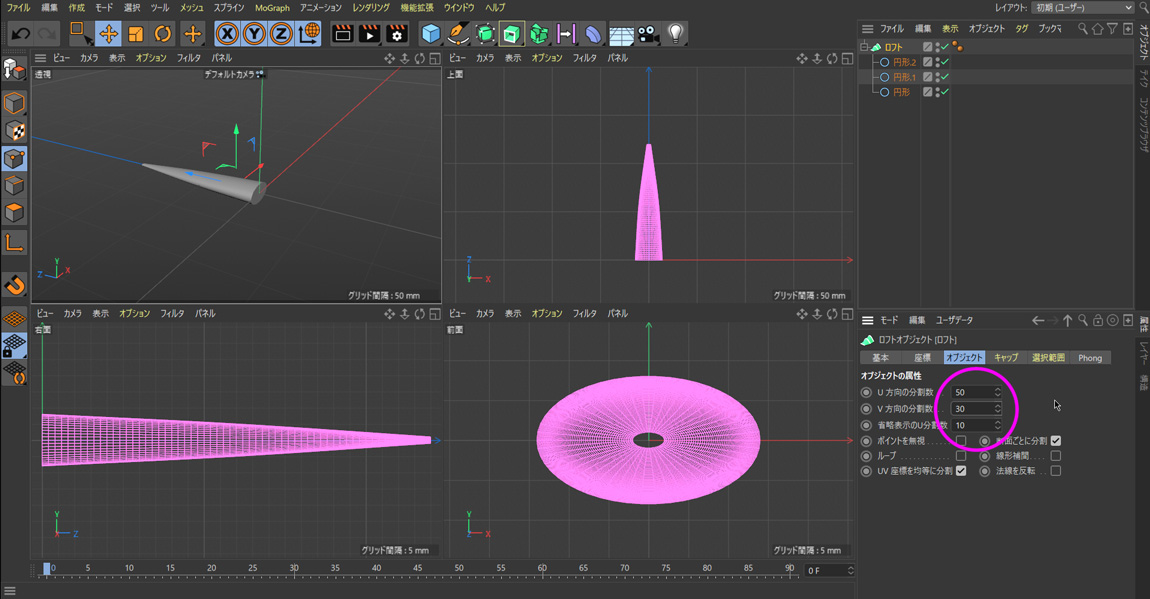Click the U 方向の分割数 stepper arrows
1150x599 pixels.
tap(997, 393)
